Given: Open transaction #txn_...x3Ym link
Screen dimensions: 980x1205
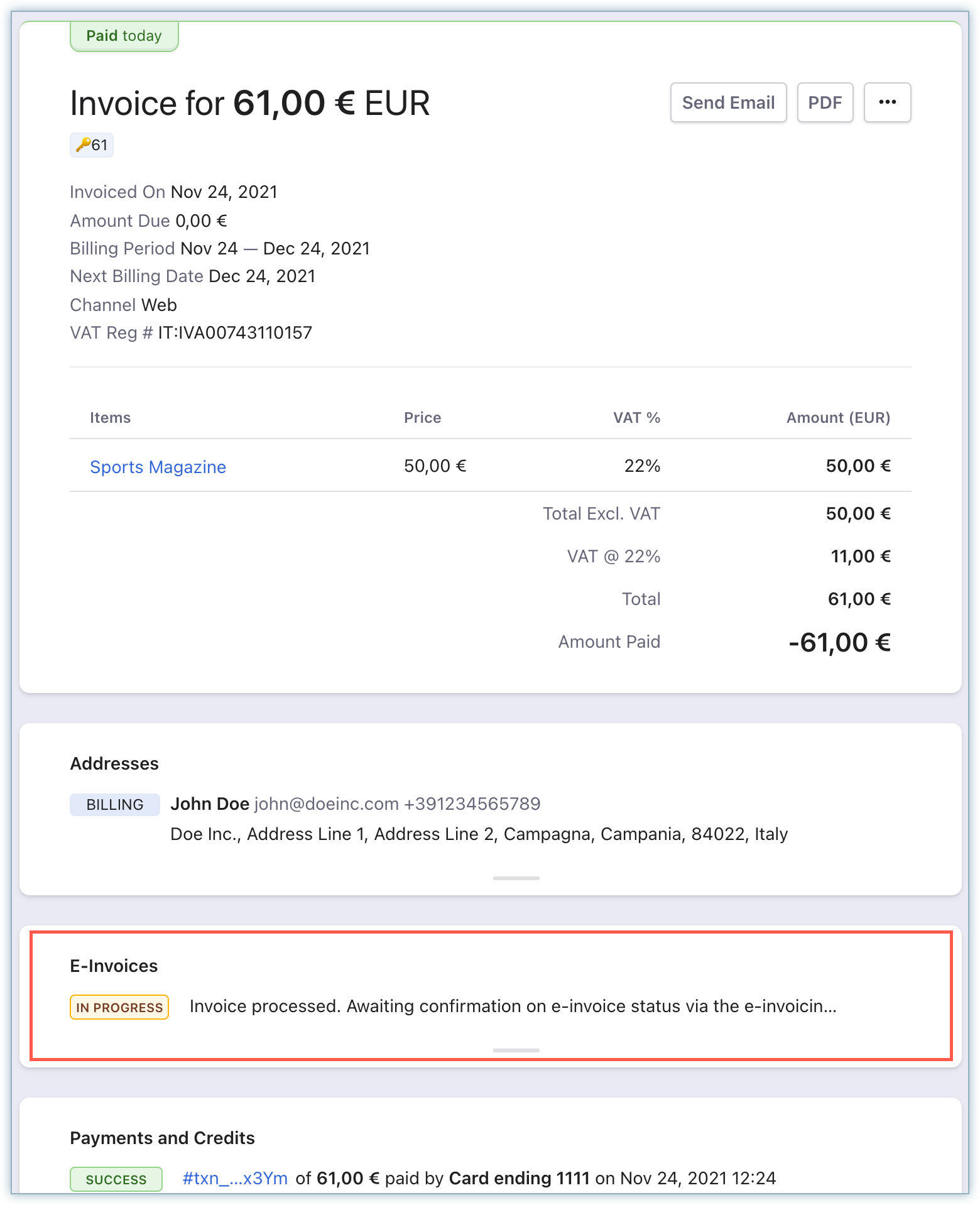Looking at the screenshot, I should pyautogui.click(x=235, y=1178).
